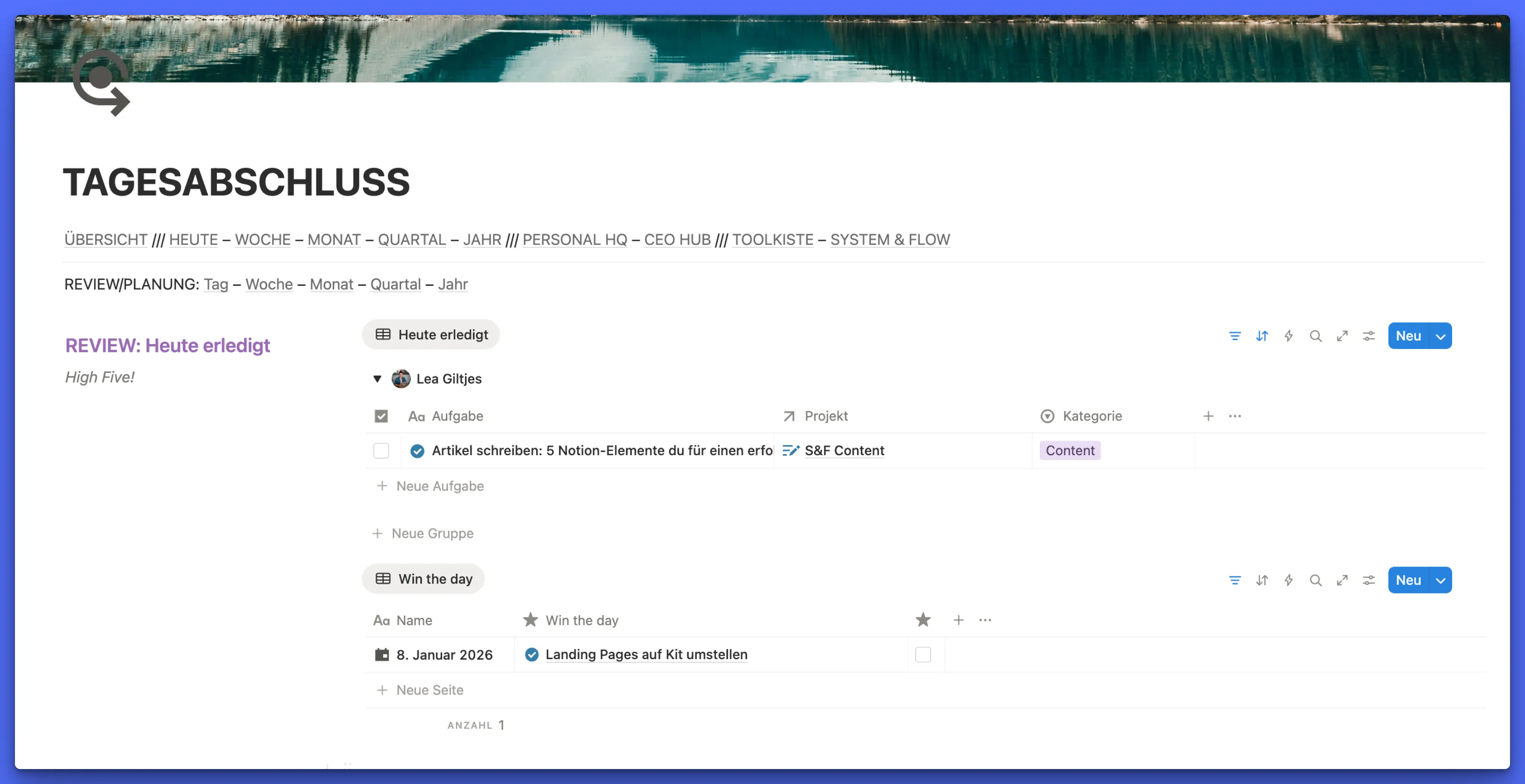1525x784 pixels.
Task: Open dropdown arrow beside Neu in Heute erledigt
Action: coord(1440,336)
